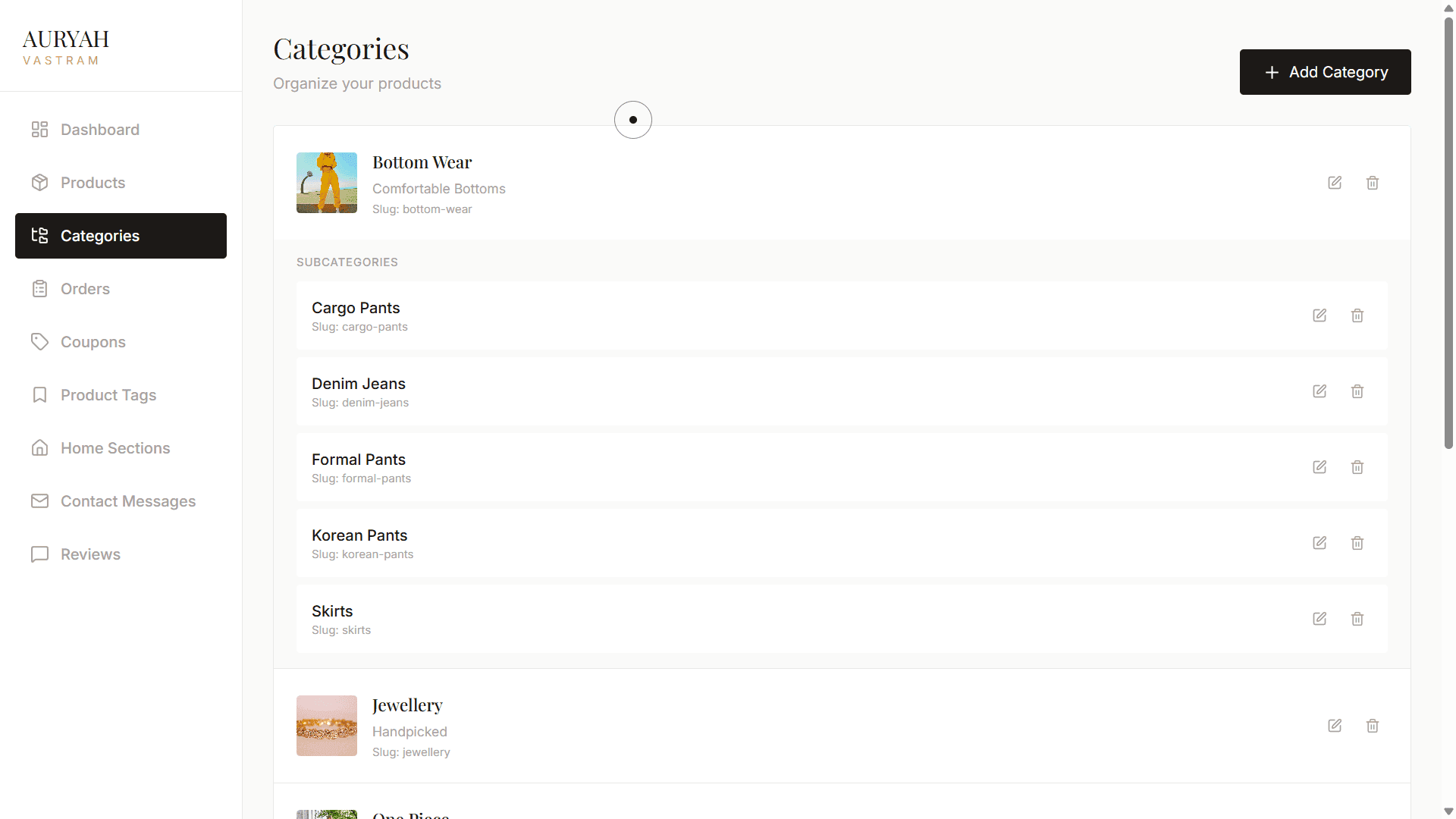Viewport: 1456px width, 819px height.
Task: Edit the Bottom Wear category
Action: coord(1335,183)
